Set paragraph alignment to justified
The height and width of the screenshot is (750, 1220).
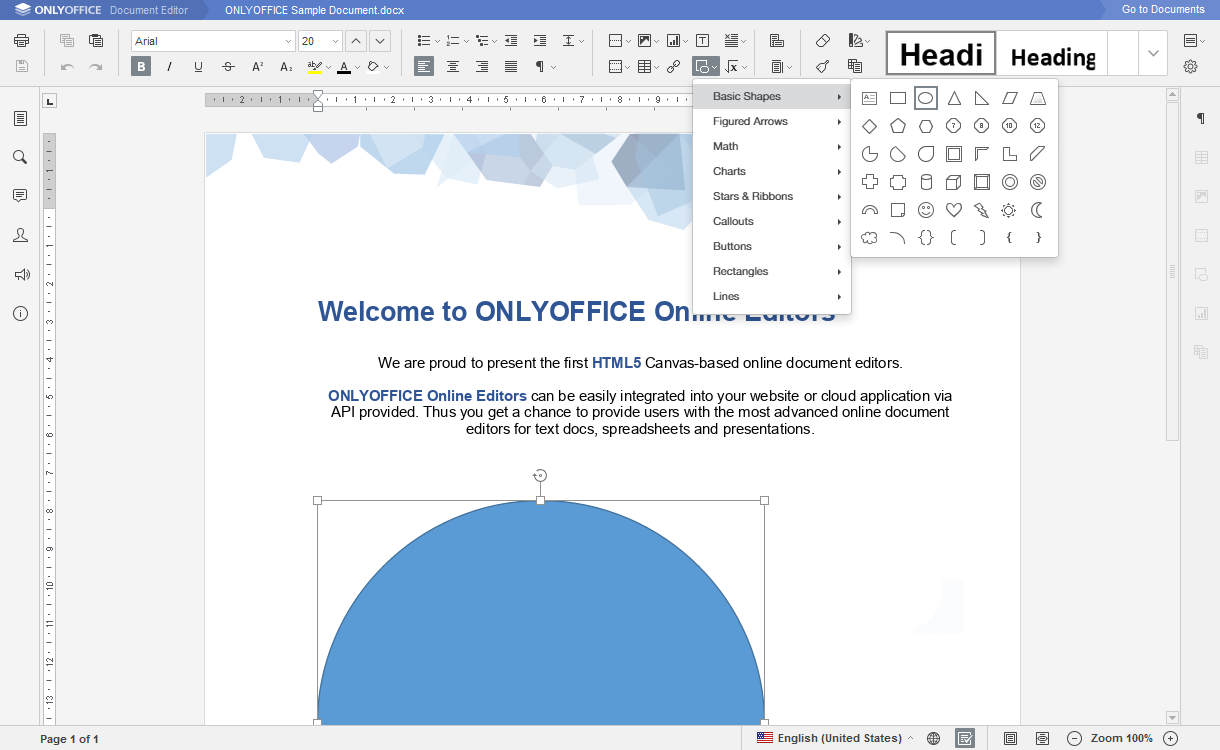511,67
